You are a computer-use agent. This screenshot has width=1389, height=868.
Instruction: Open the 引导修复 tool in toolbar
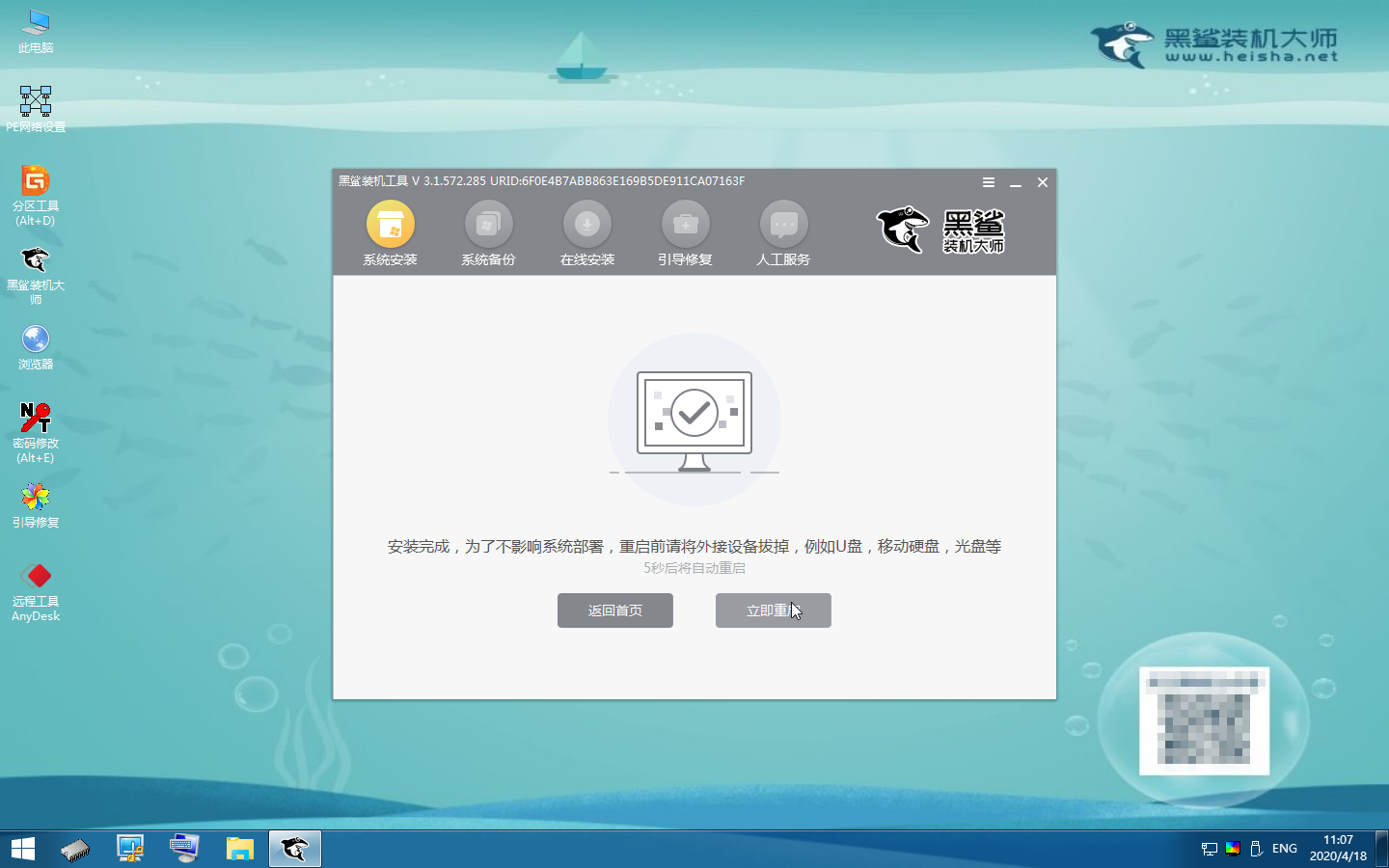point(685,233)
